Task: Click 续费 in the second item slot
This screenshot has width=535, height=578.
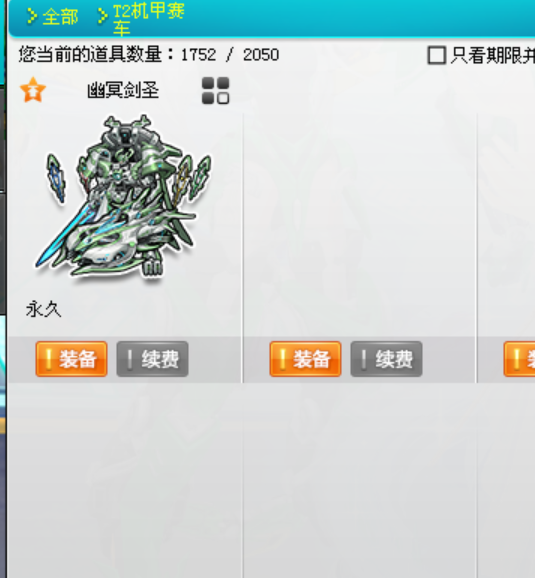Action: point(386,359)
